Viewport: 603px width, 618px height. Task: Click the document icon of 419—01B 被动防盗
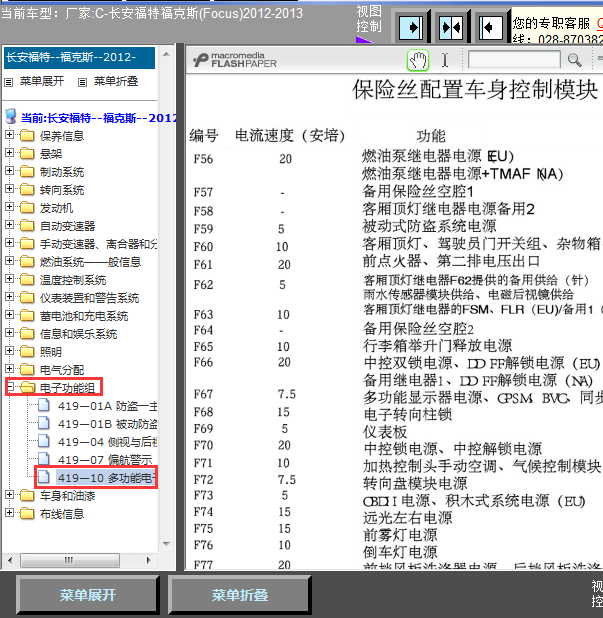coord(44,423)
